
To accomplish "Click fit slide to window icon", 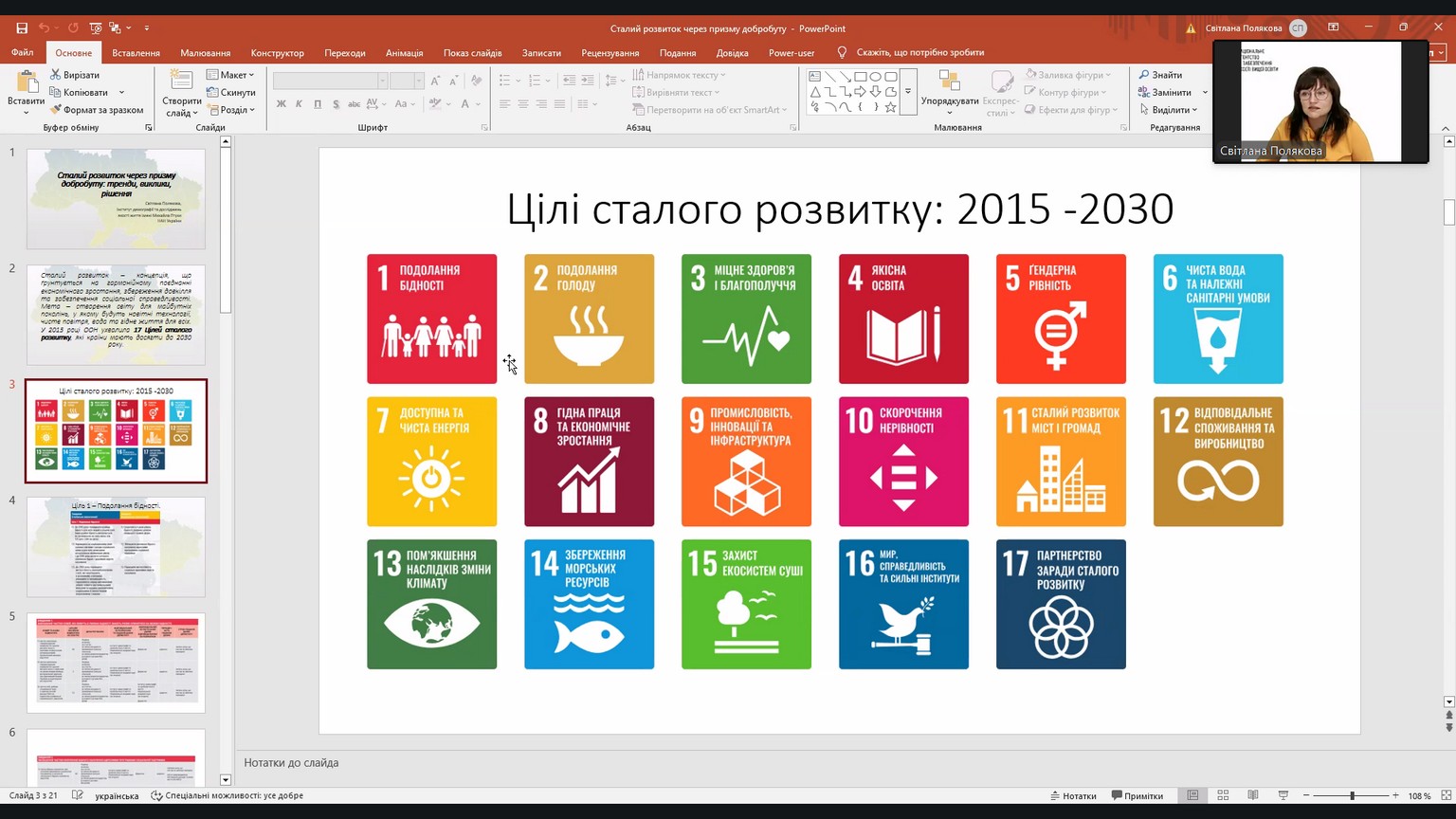I will 1445,795.
